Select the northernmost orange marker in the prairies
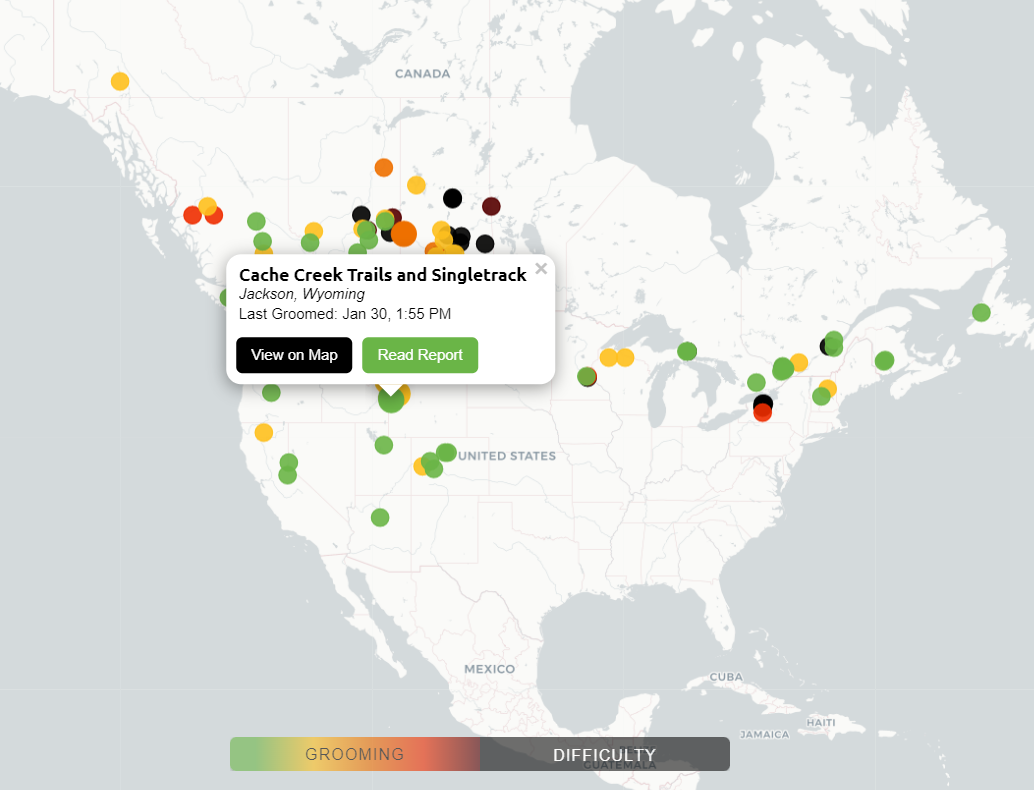The width and height of the screenshot is (1034, 790). pyautogui.click(x=384, y=167)
